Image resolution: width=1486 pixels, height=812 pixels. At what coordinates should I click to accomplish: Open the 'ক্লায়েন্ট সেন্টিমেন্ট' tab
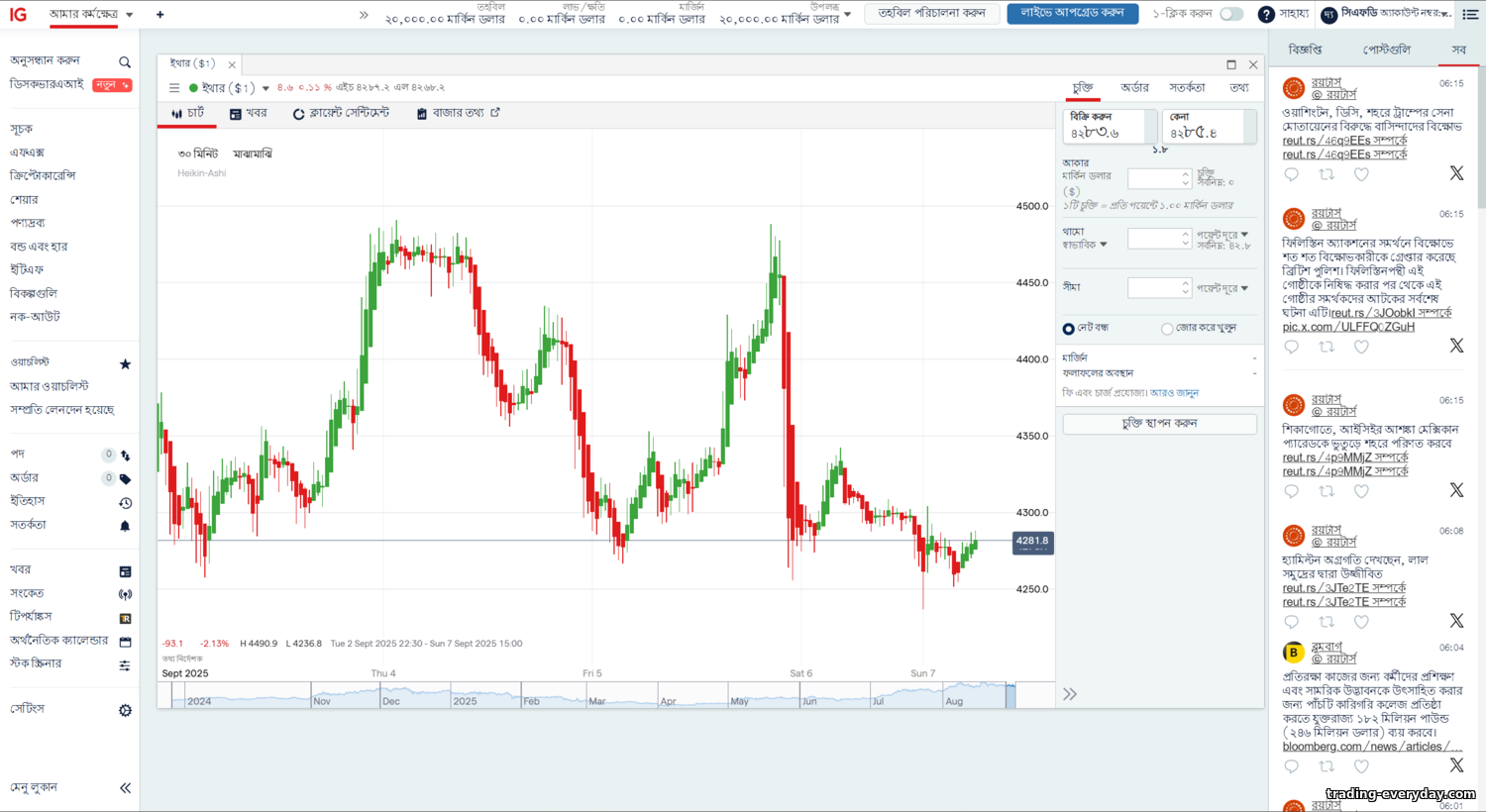point(341,114)
